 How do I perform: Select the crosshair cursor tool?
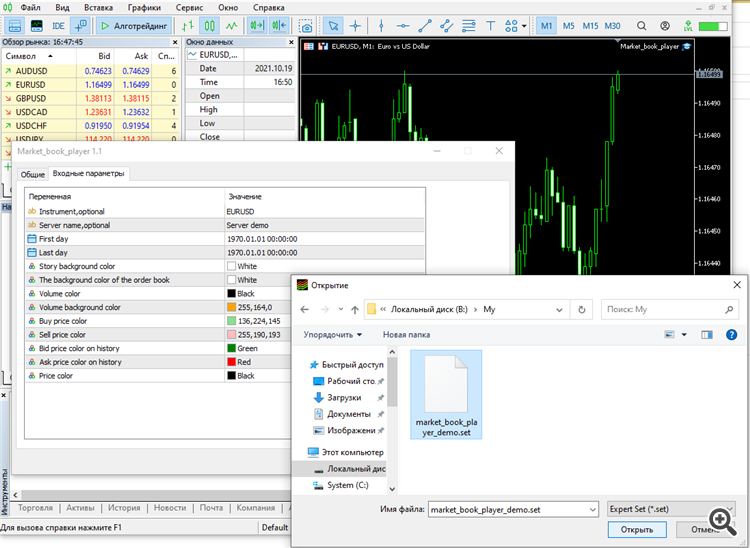pos(356,26)
